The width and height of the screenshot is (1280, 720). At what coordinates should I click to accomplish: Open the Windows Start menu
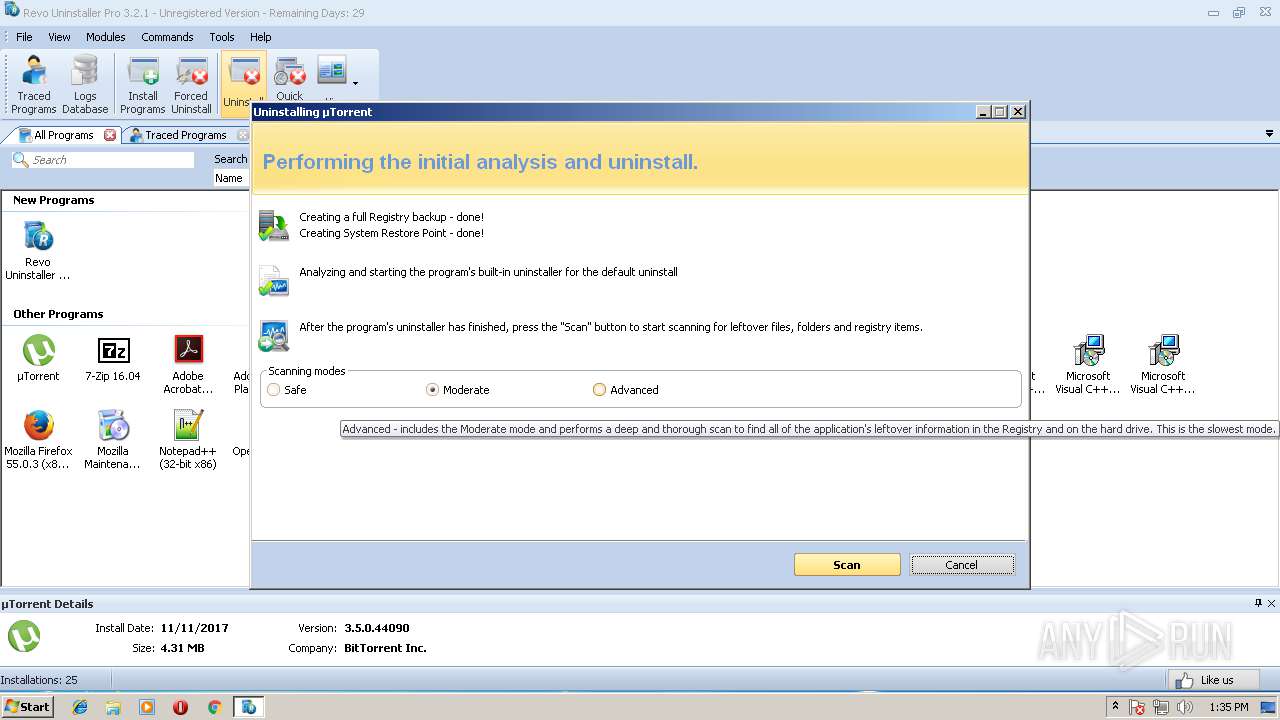pos(28,707)
